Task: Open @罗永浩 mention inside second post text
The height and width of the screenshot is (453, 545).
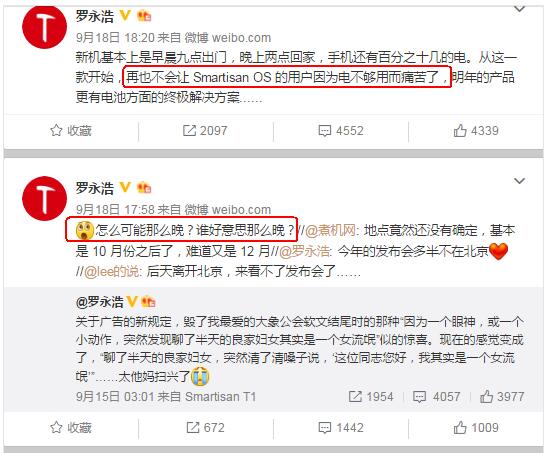Action: point(304,251)
